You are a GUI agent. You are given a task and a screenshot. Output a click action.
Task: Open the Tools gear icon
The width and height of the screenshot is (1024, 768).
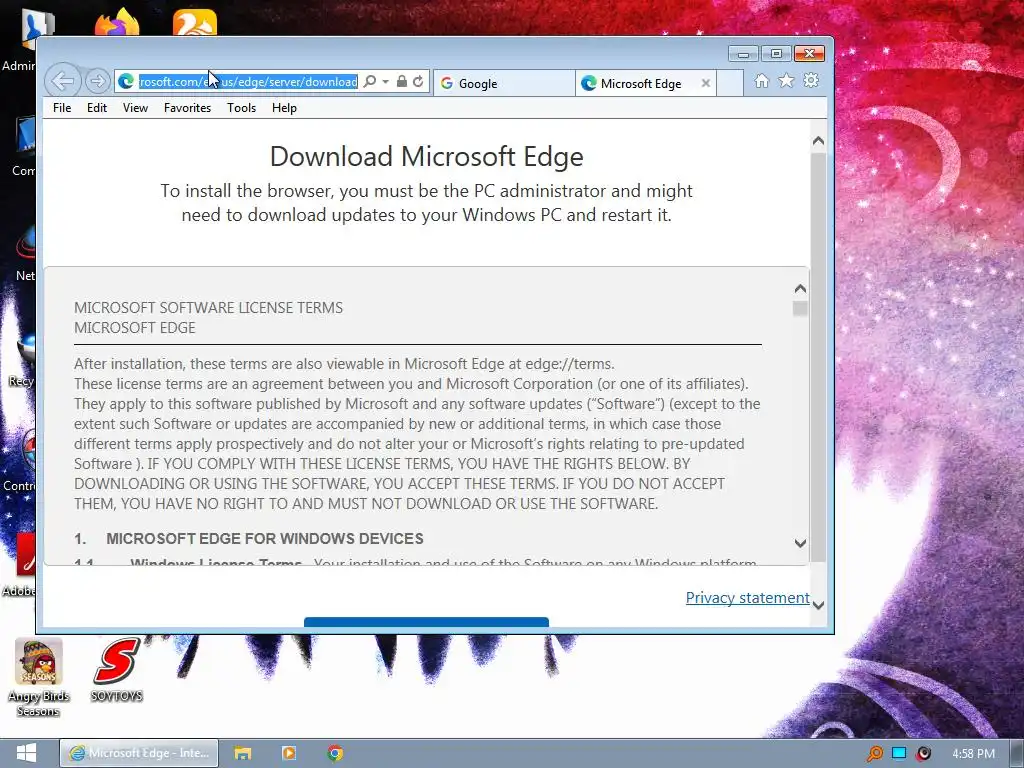[x=811, y=81]
